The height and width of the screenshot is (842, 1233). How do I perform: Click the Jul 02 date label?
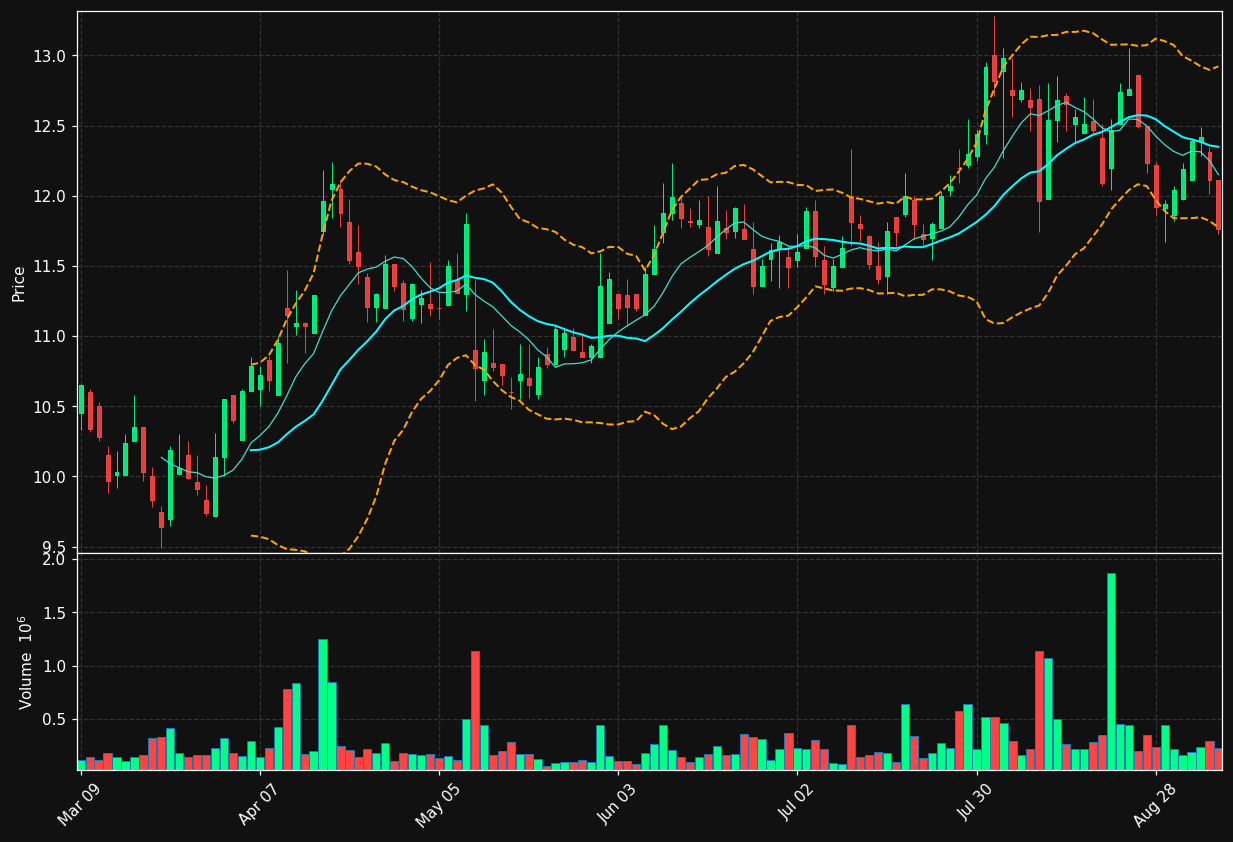coord(795,803)
